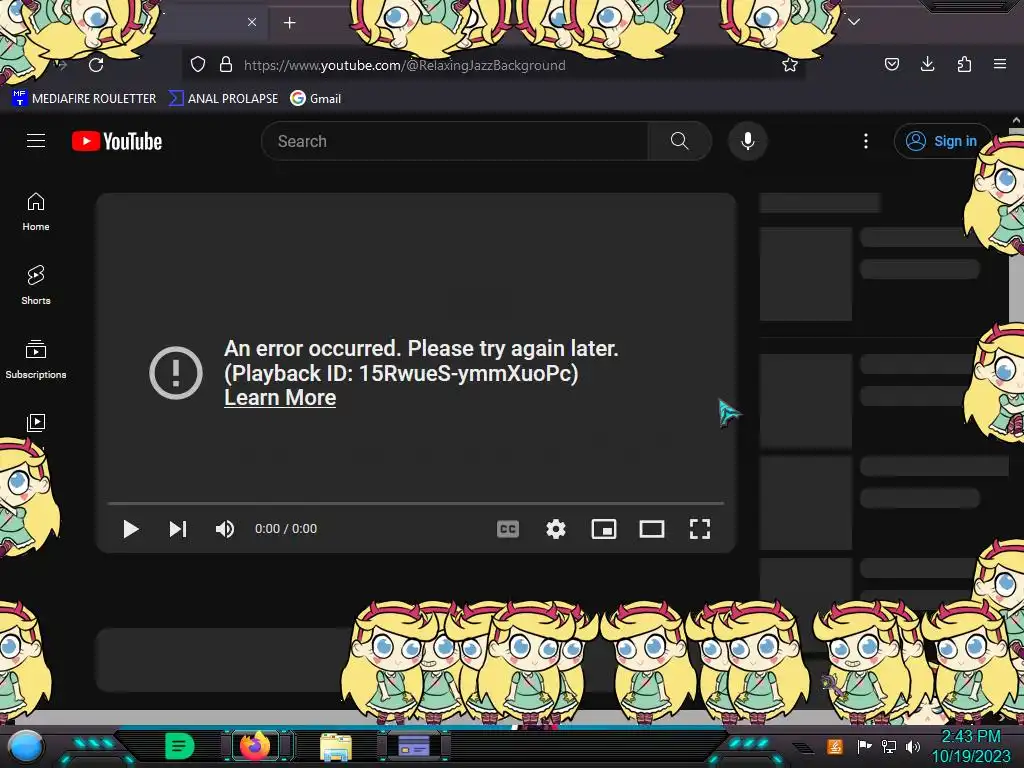Open green notes app in taskbar

(x=180, y=746)
